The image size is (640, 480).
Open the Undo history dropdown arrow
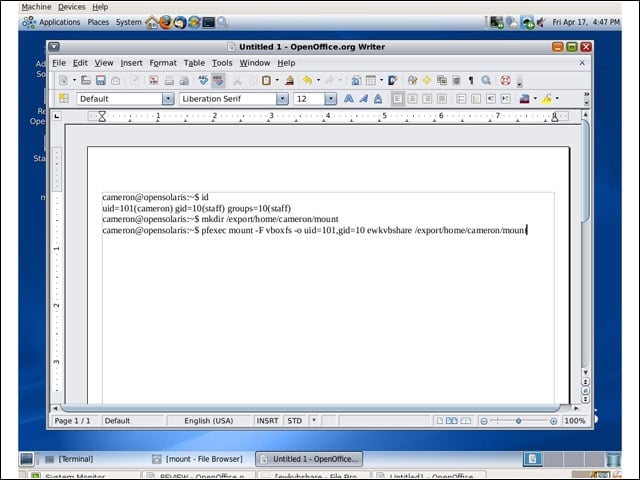click(318, 80)
